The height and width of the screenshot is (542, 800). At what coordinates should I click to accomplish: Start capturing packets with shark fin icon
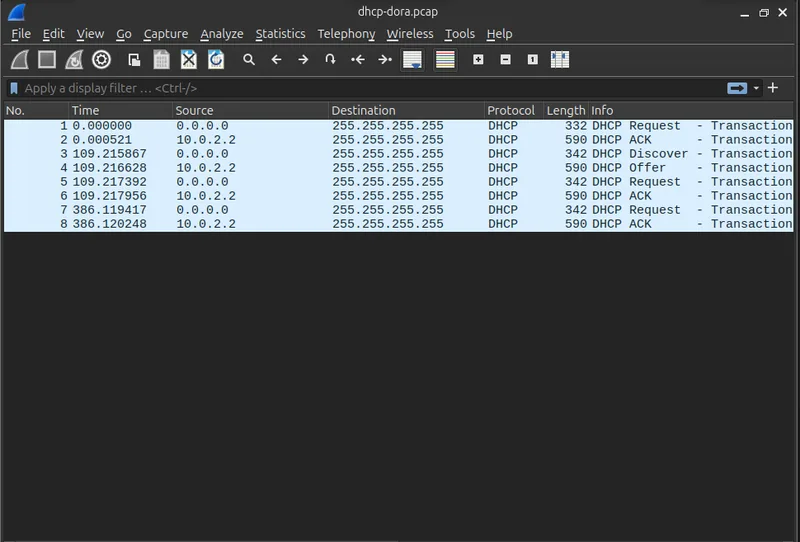coord(20,60)
